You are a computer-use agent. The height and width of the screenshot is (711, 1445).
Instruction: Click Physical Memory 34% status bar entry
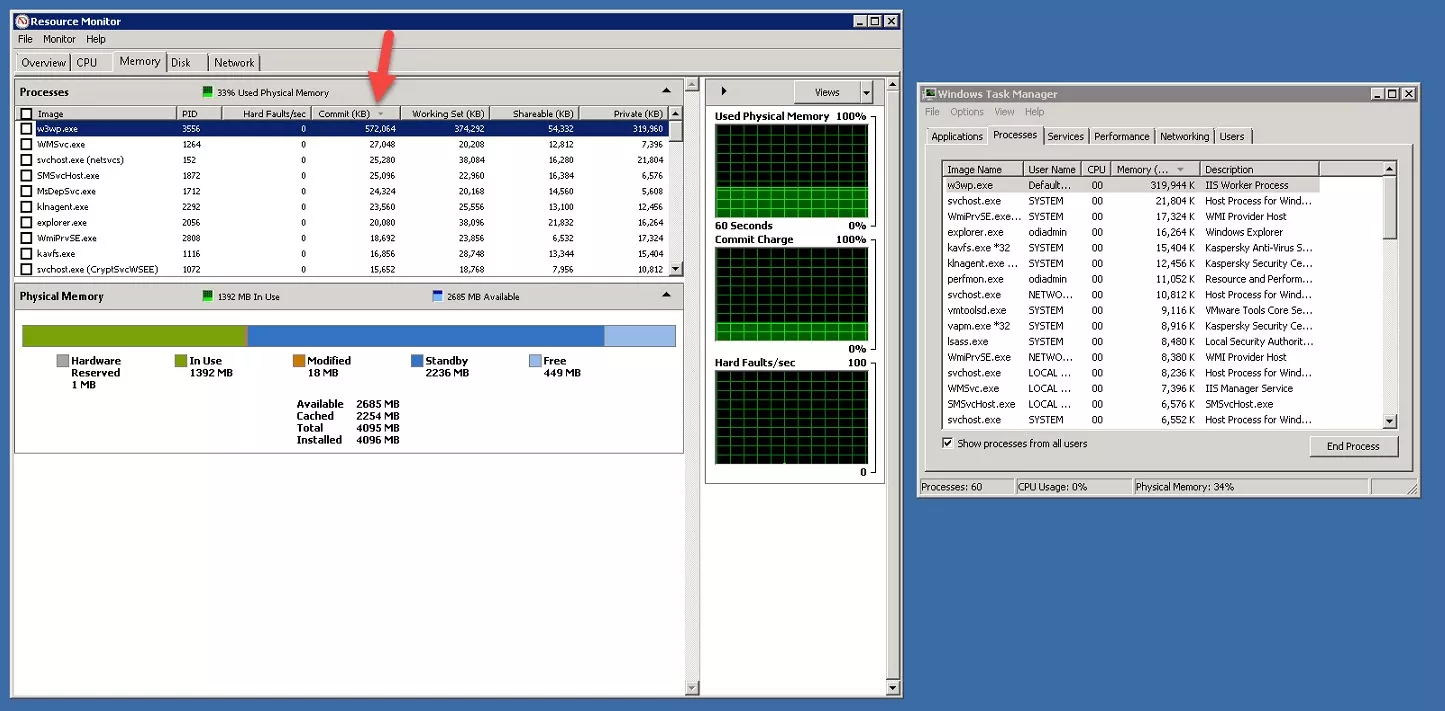pos(1251,487)
